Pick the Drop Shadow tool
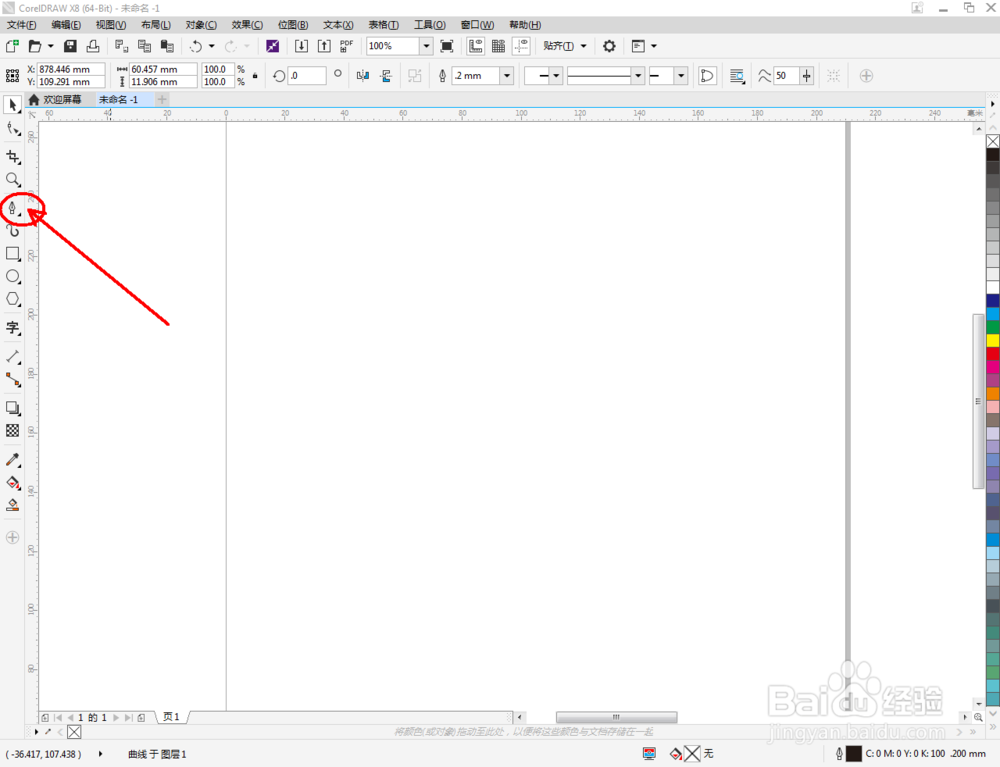This screenshot has width=1000, height=767. [x=13, y=407]
